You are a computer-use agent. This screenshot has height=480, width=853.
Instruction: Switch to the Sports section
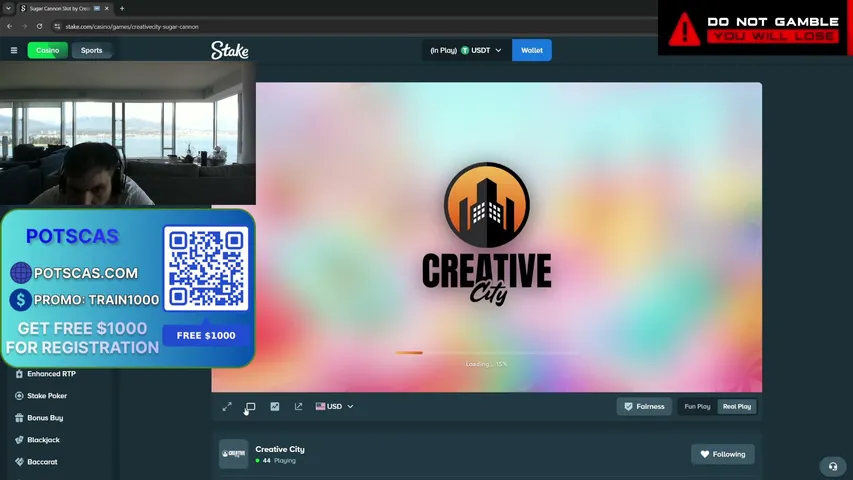tap(91, 50)
